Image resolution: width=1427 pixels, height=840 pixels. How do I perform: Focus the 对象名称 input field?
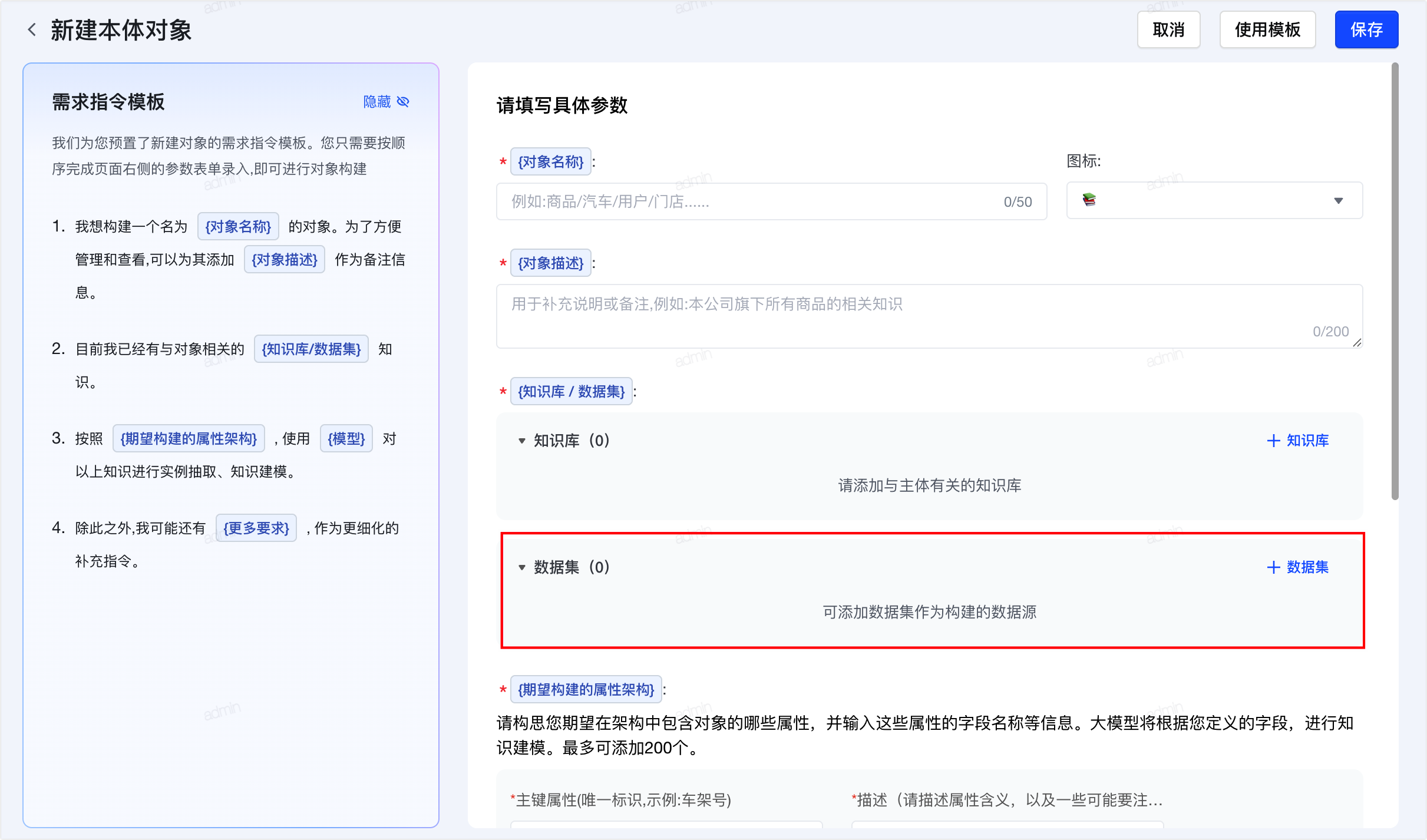(771, 201)
